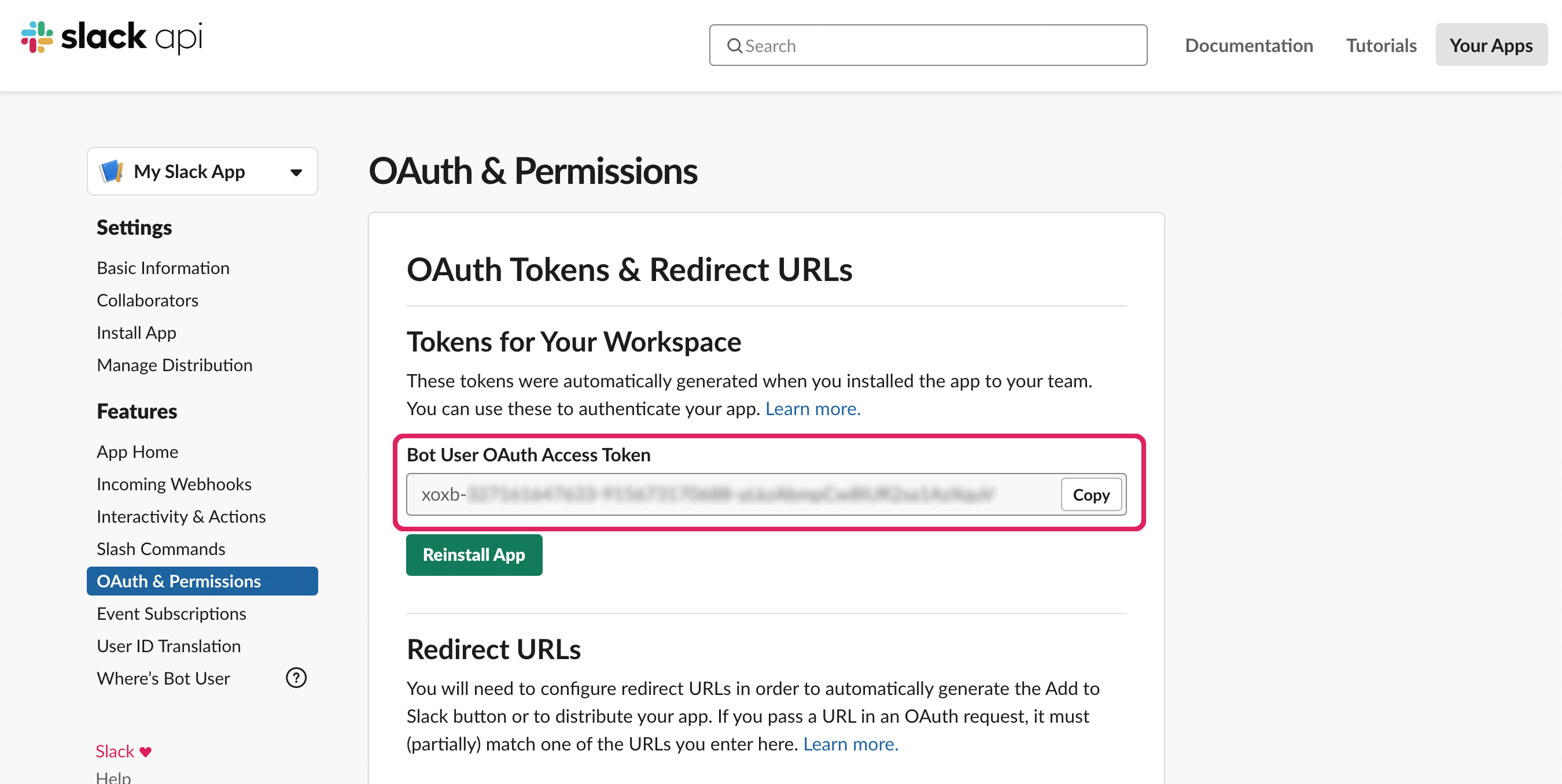Open Slash Commands configuration
This screenshot has width=1562, height=784.
(160, 548)
